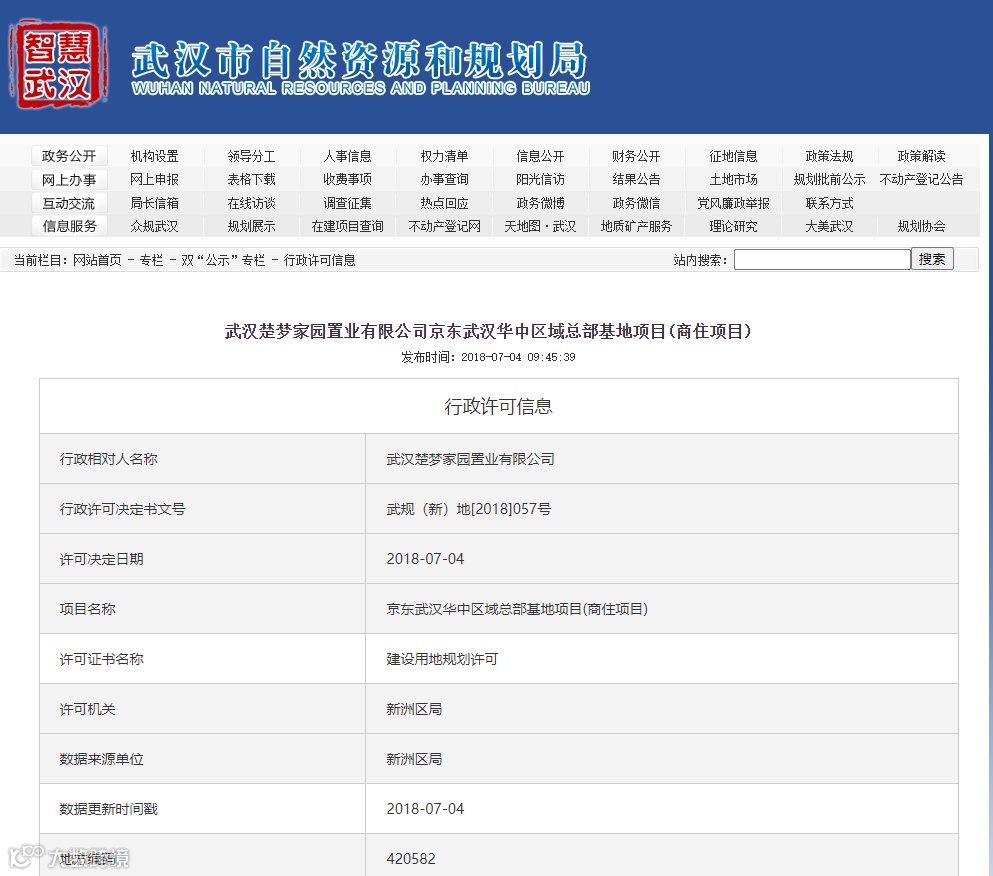Select 建设用地规划许可 certificate value

coord(442,659)
